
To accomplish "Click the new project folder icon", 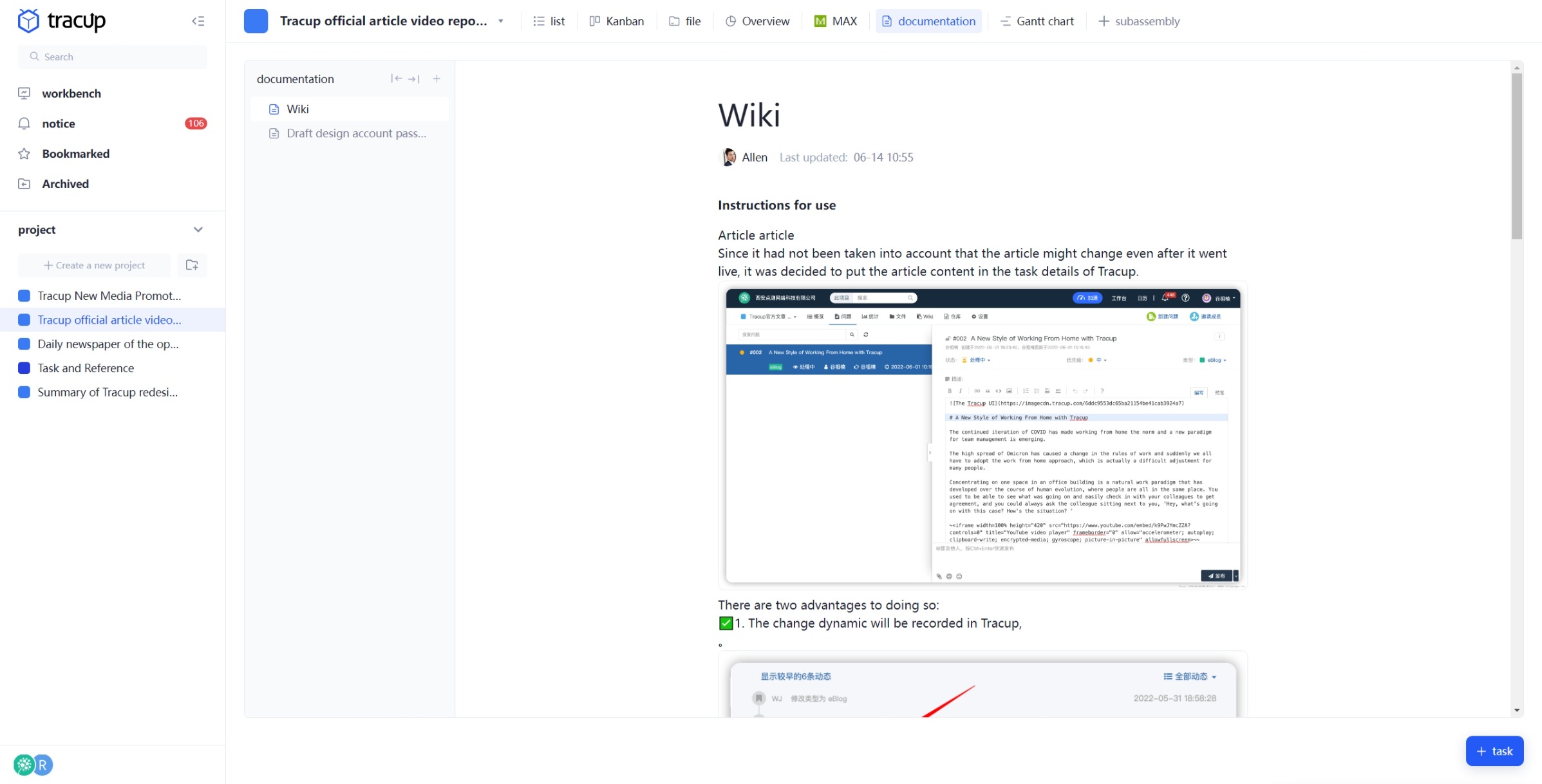I will click(192, 265).
